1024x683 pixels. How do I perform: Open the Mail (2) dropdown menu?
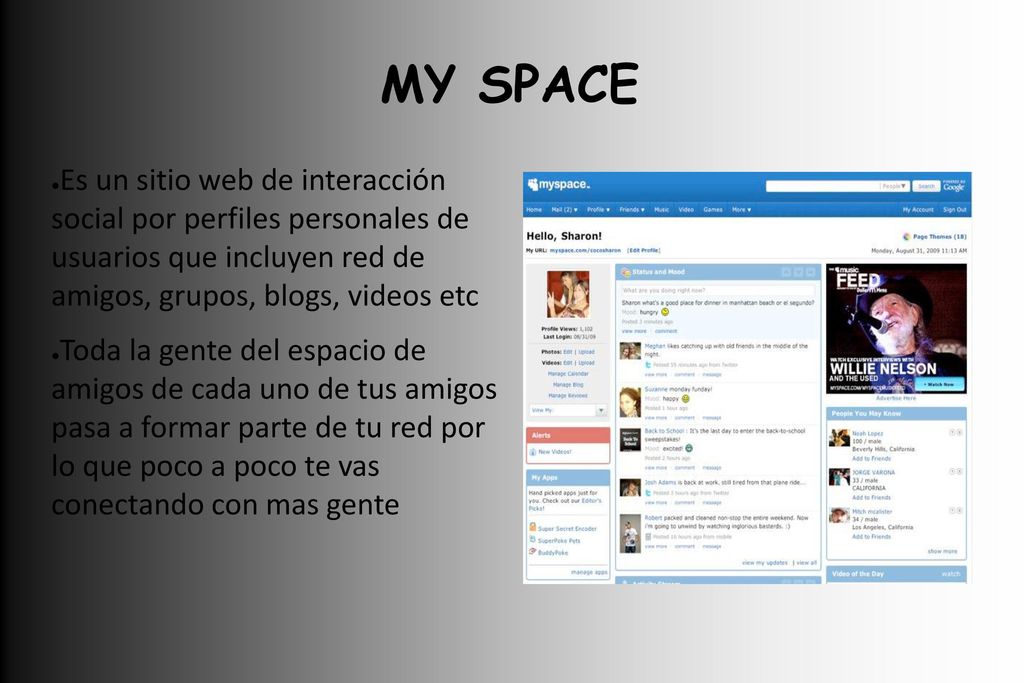[564, 210]
